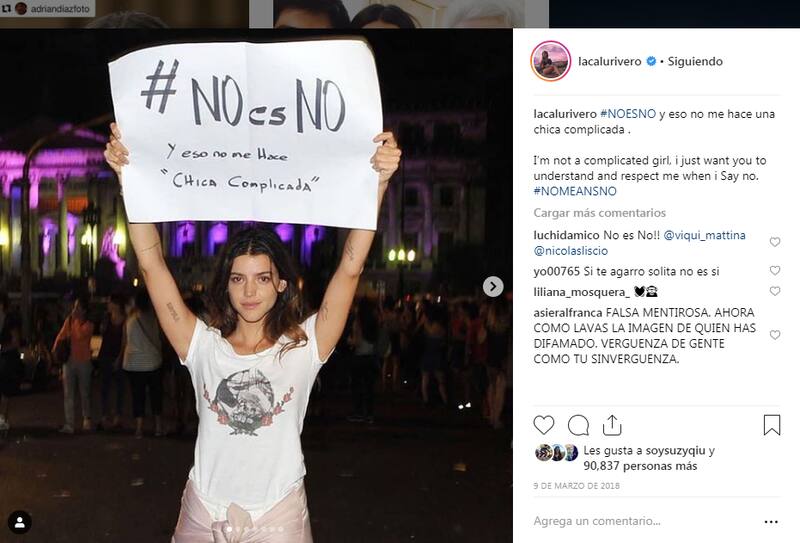Open the #NOESNO hashtag link
This screenshot has height=543, width=800.
628,114
